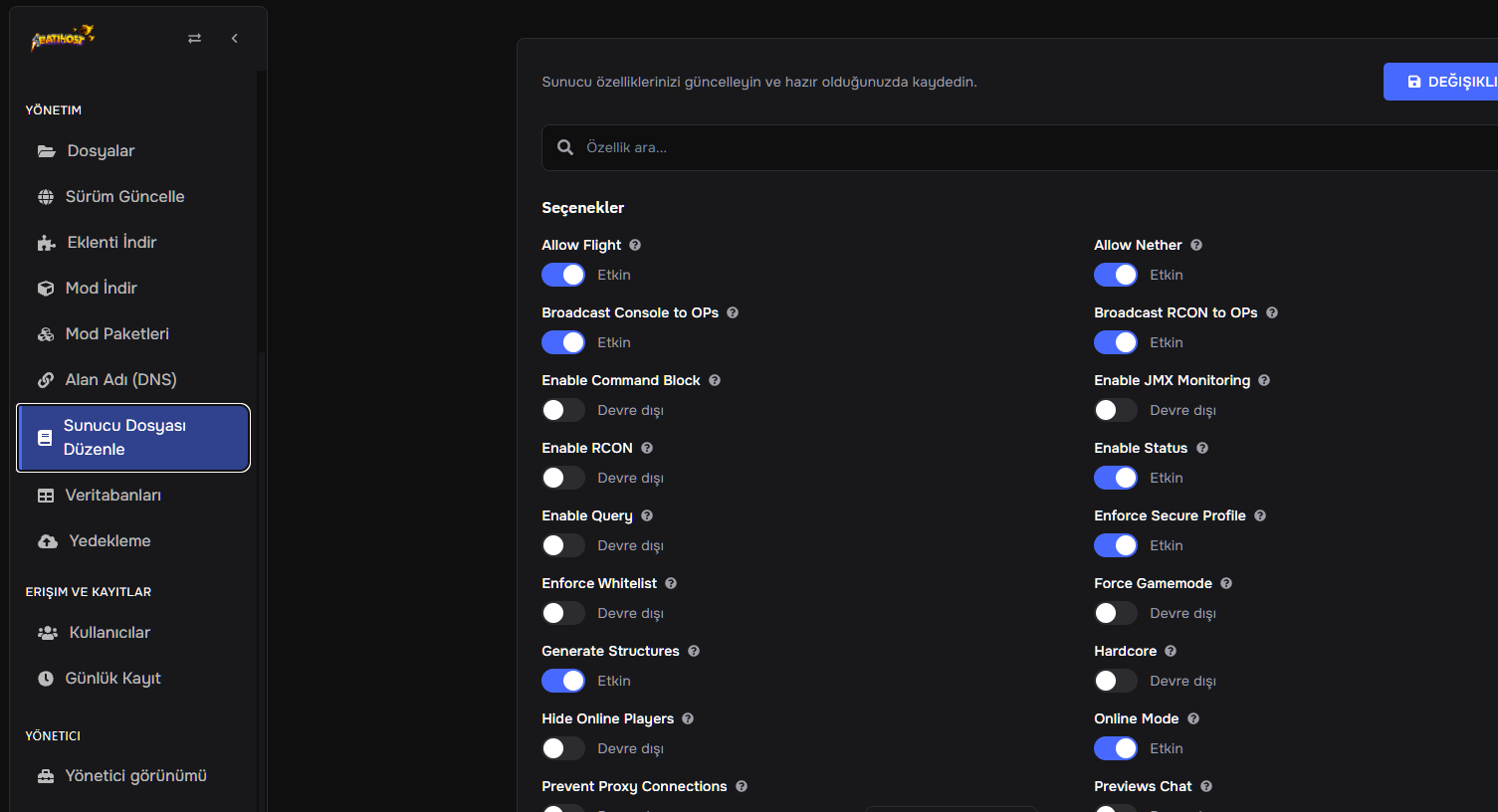Click the magnifier icon in the search bar
This screenshot has height=812, width=1498.
[x=565, y=147]
